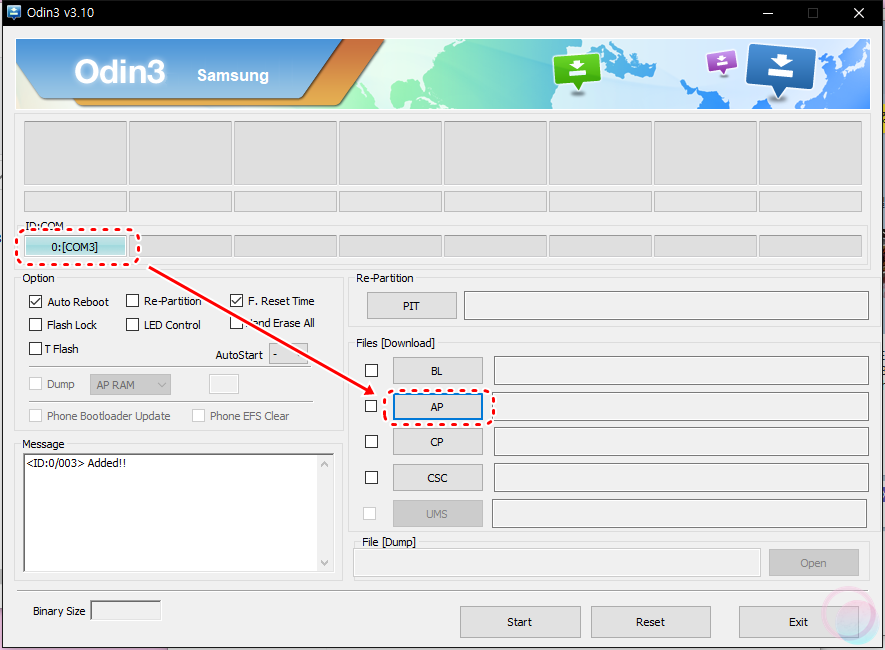Tick the checkbox beside the CSC button
This screenshot has width=885, height=650.
[371, 478]
